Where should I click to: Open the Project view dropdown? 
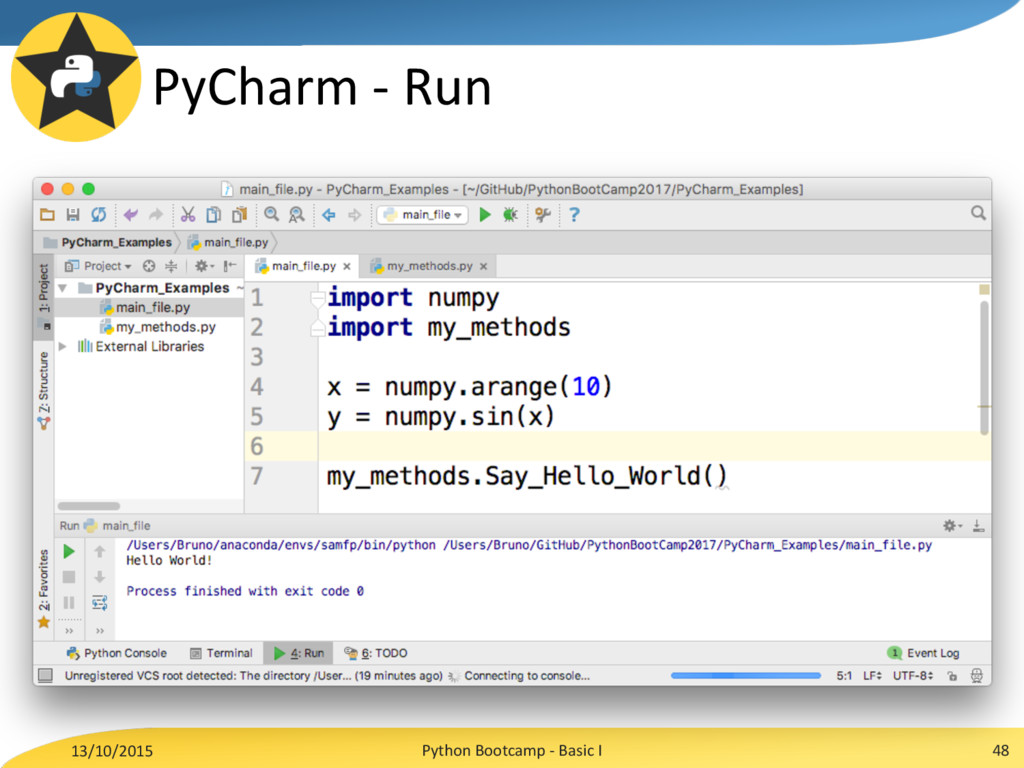pos(98,266)
